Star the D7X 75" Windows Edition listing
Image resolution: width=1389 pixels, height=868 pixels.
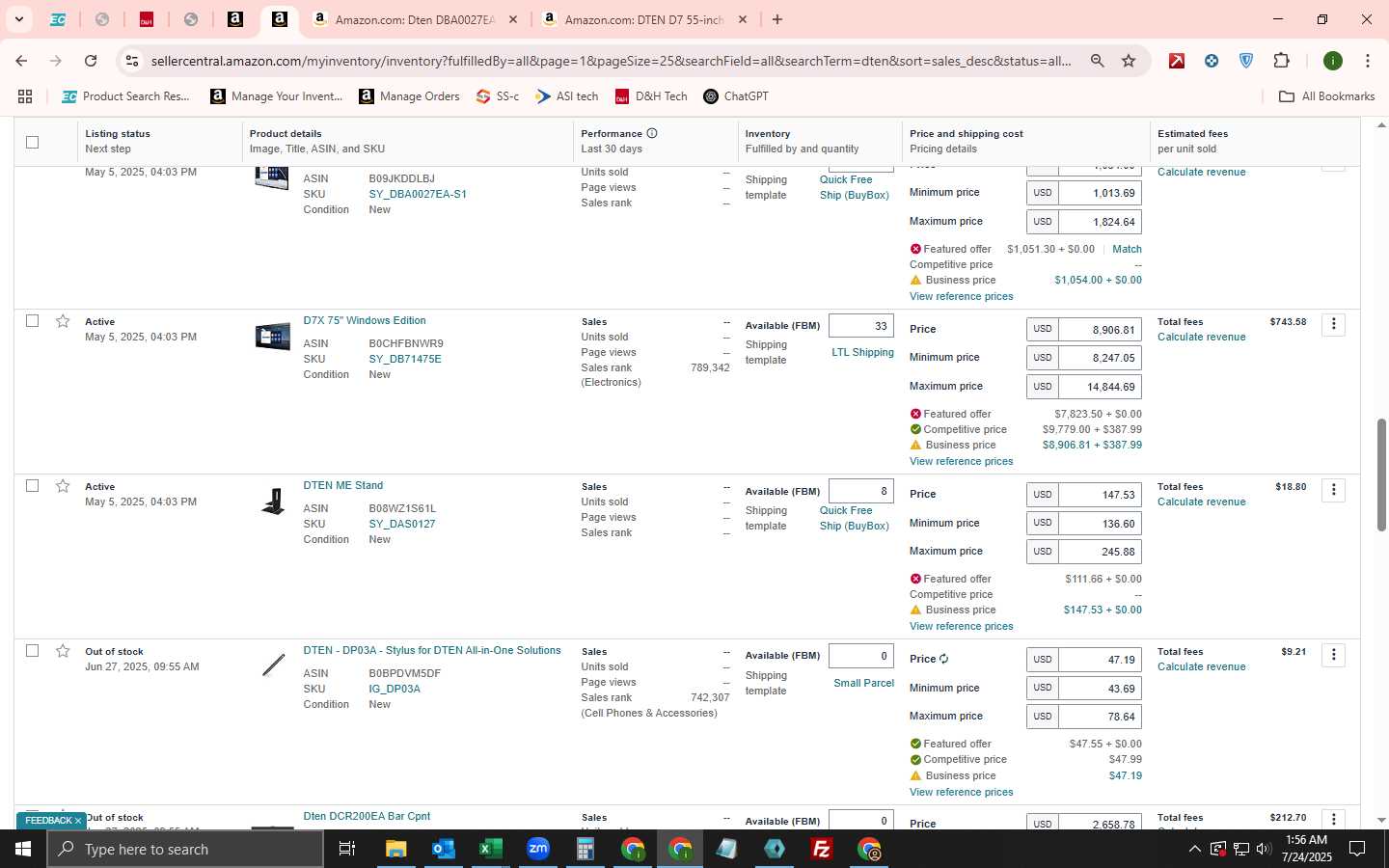point(63,321)
